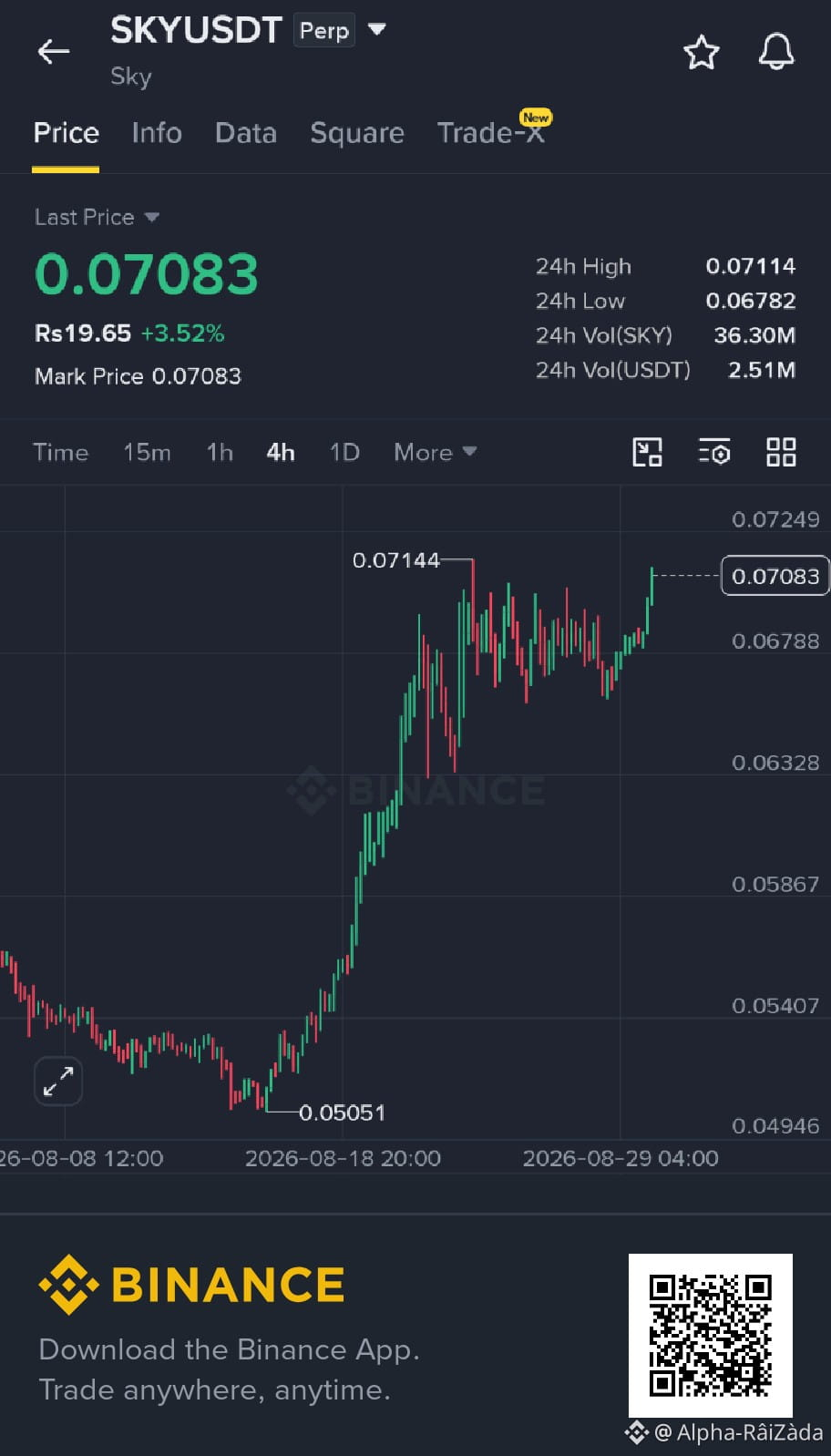Tap the SKYUSDT pair title
Viewport: 831px width, 1456px height.
coord(196,30)
